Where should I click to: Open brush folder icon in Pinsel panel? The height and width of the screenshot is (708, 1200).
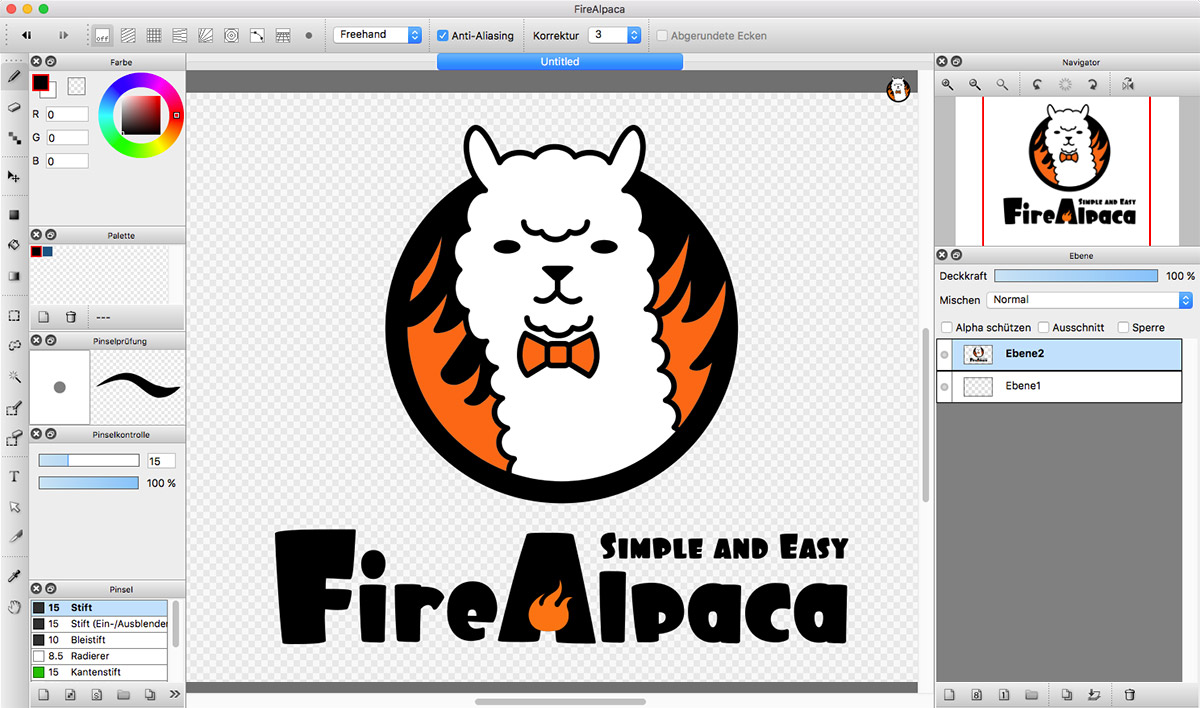pyautogui.click(x=123, y=694)
